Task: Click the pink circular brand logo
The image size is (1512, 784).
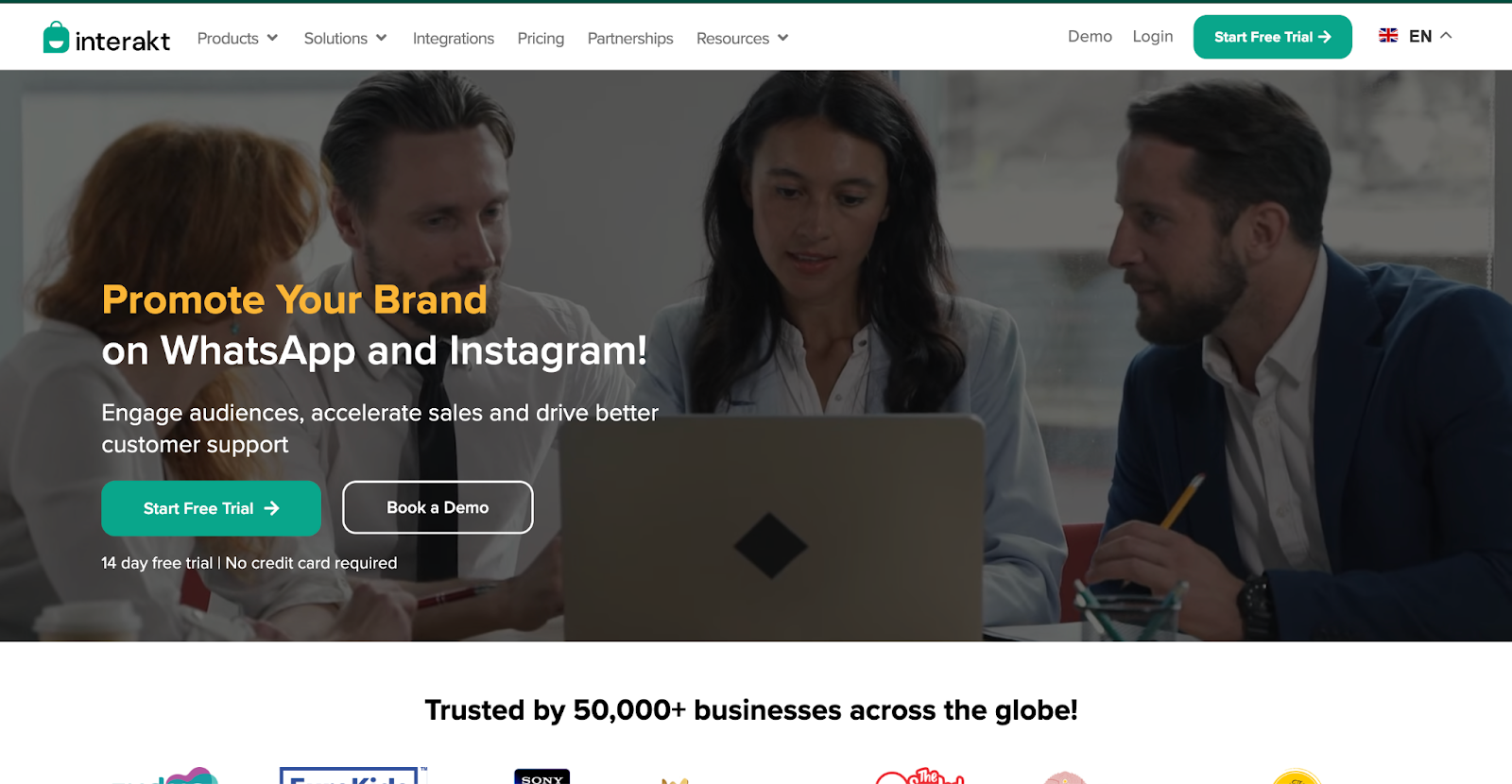Action: click(1065, 777)
